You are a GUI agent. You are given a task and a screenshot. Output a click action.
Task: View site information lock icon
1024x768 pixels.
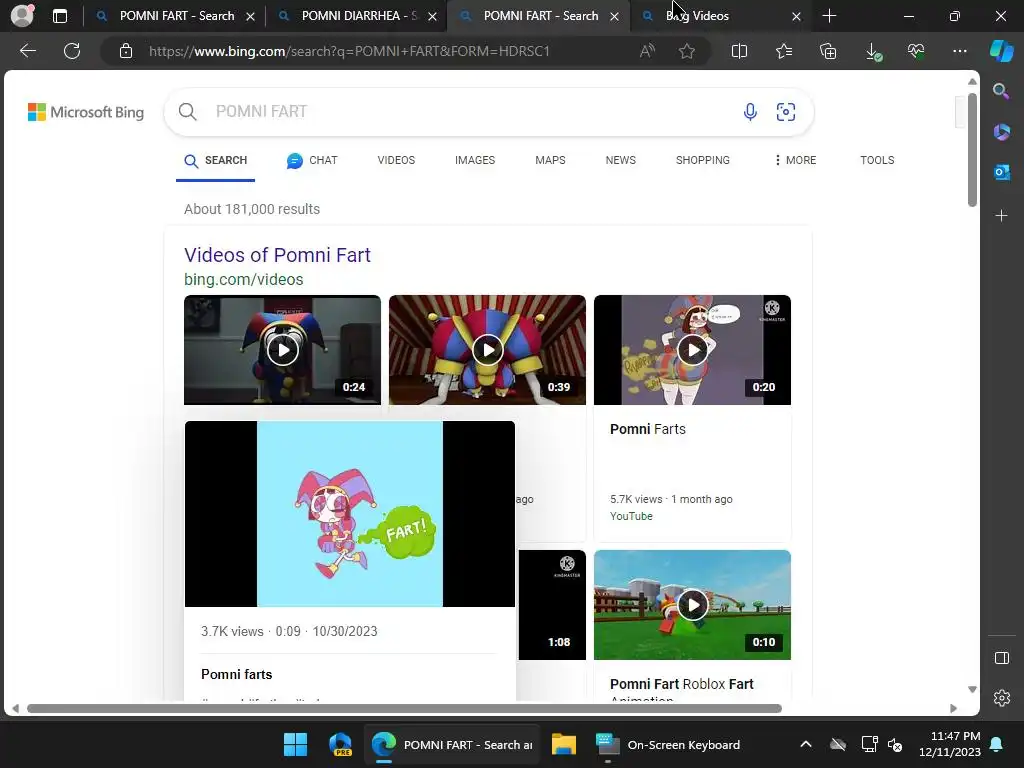tap(126, 51)
